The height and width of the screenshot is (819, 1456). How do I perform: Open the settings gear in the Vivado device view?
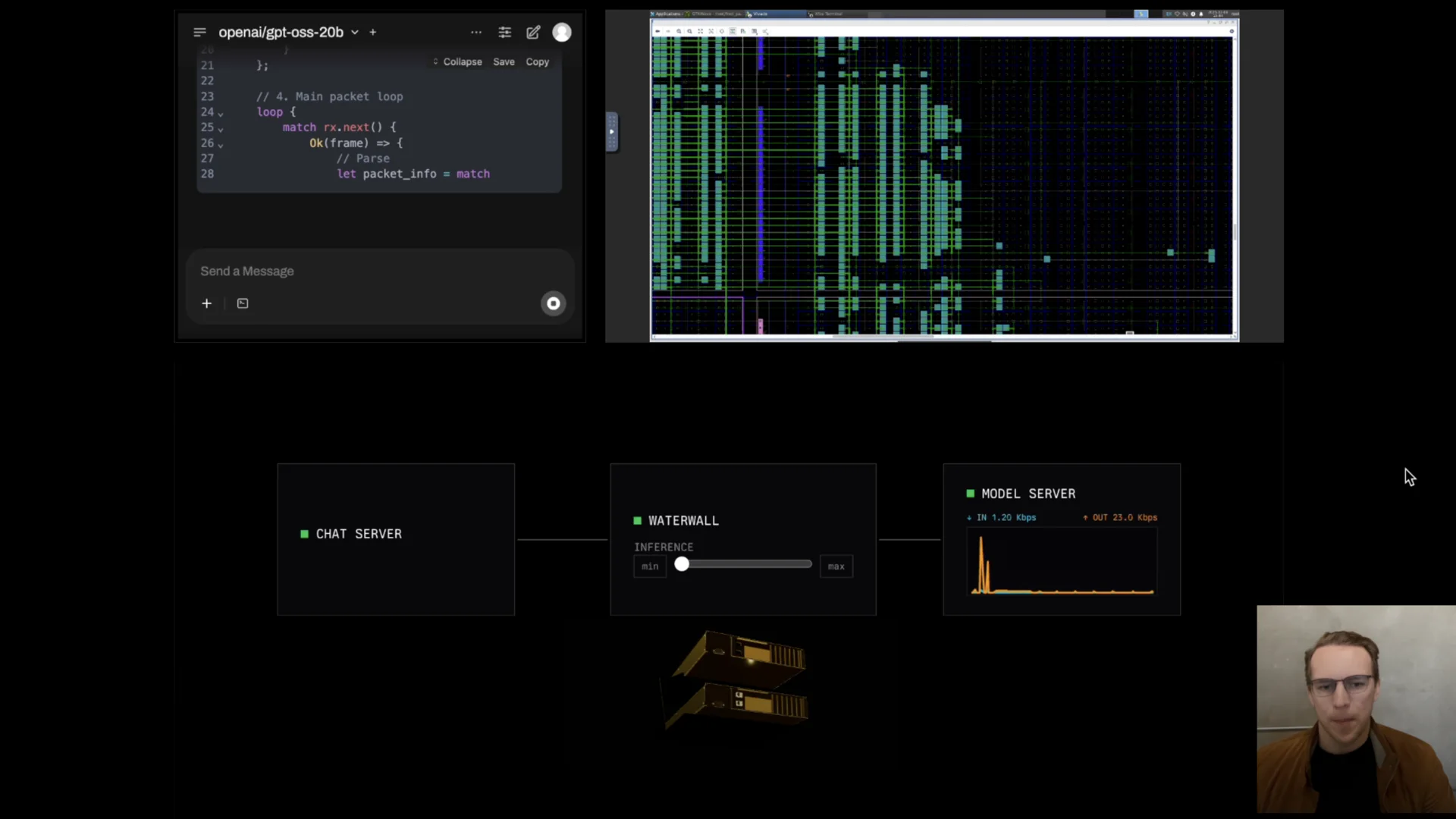tap(1232, 31)
